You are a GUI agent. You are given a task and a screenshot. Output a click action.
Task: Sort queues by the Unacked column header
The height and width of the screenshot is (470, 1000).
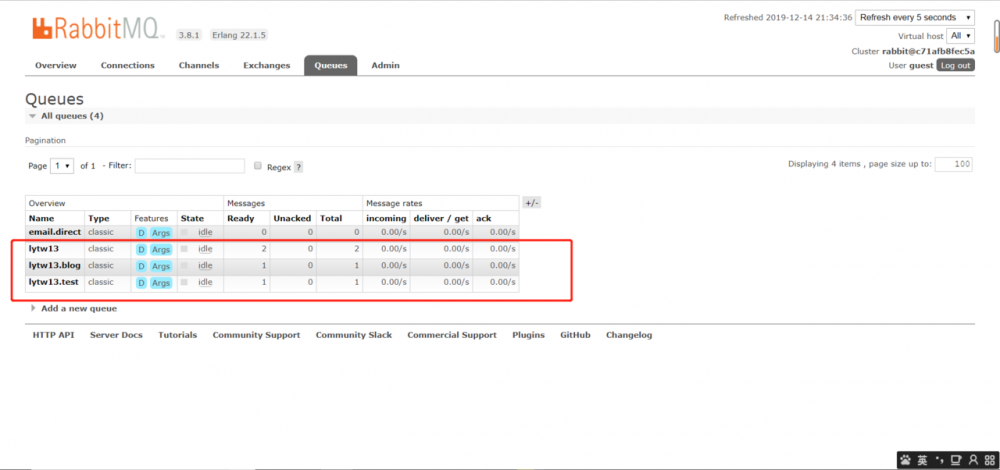[292, 218]
